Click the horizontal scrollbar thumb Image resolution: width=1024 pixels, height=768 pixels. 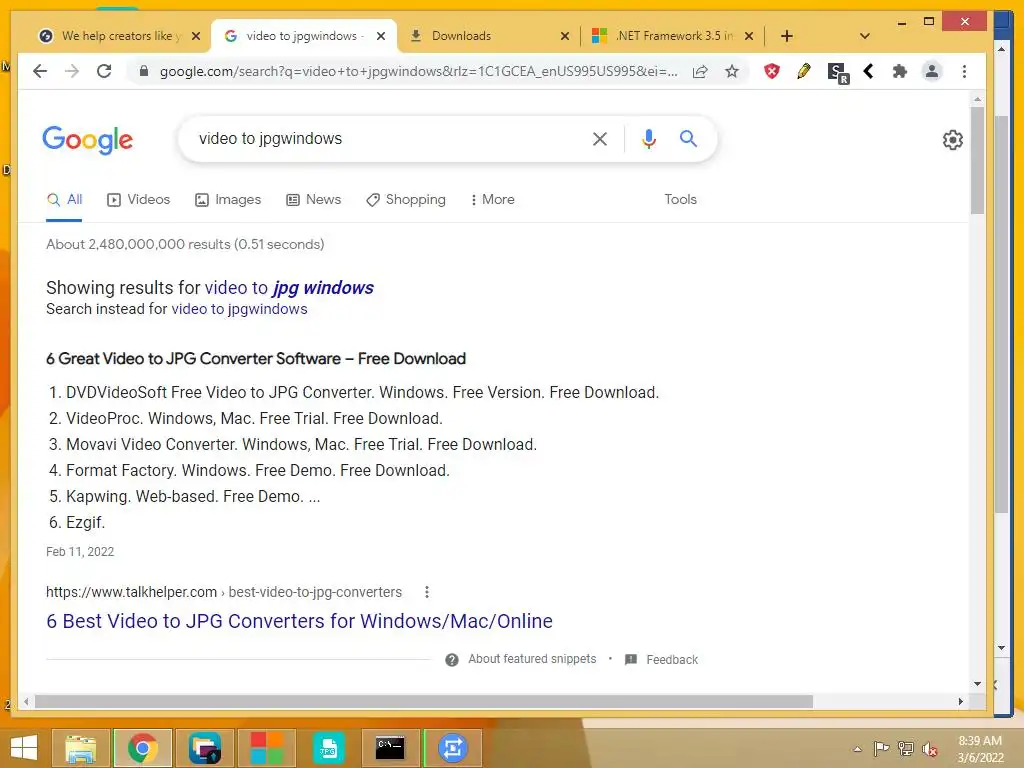click(424, 701)
